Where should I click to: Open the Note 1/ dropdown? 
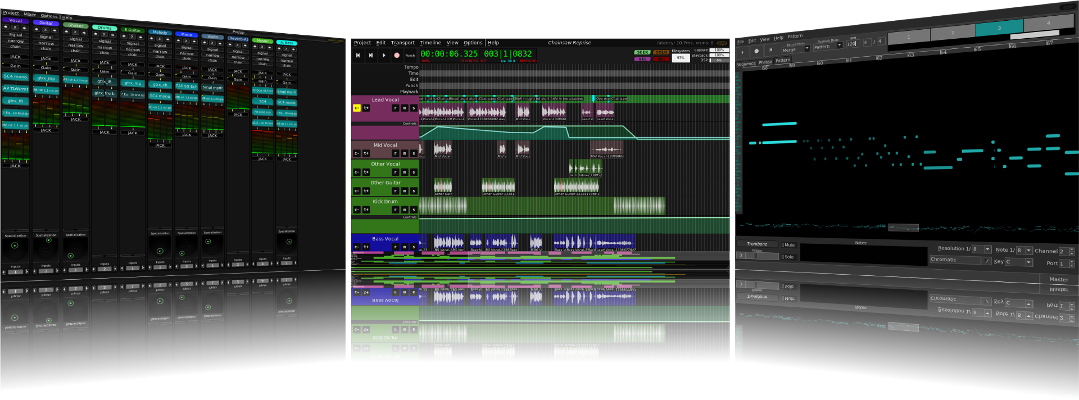tap(1023, 251)
